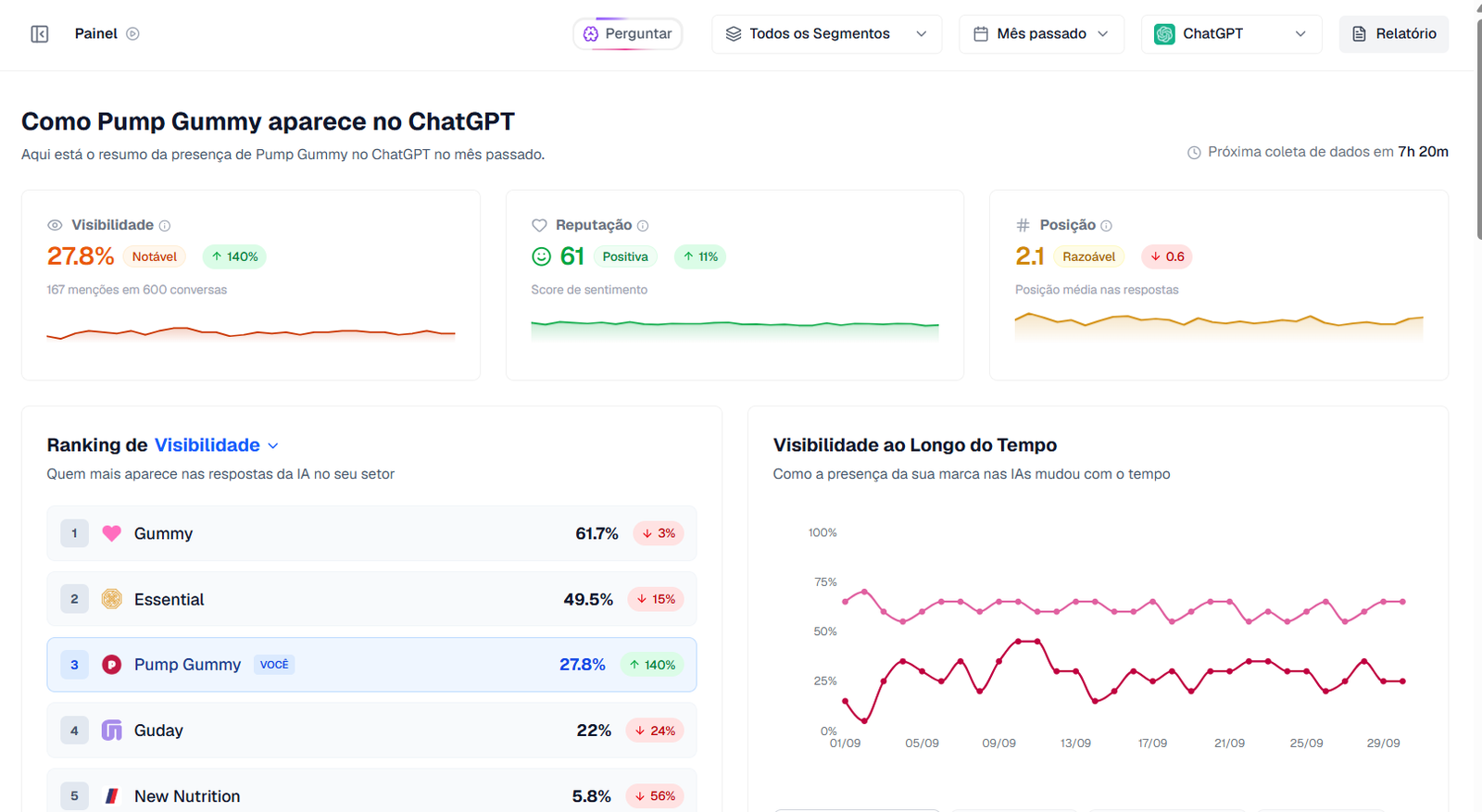Screen dimensions: 1482x812
Task: Select the Gummy ranking row
Action: [x=371, y=533]
